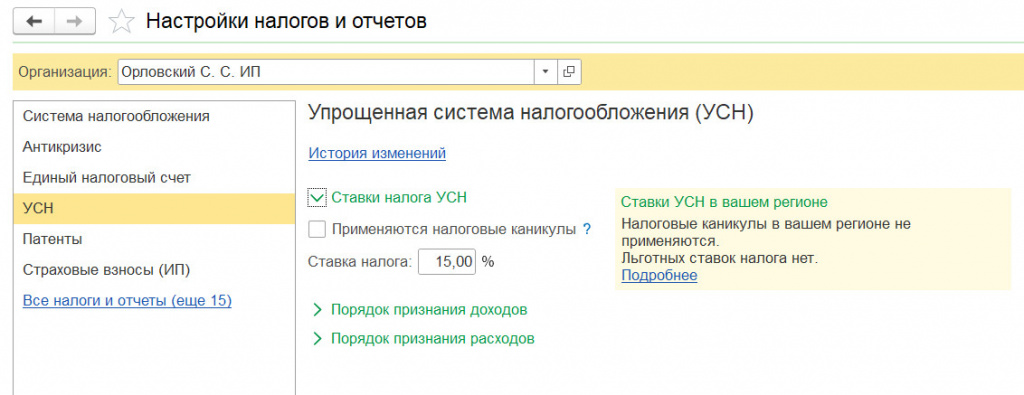Collapse the Ставки налога УСН section

[317, 197]
